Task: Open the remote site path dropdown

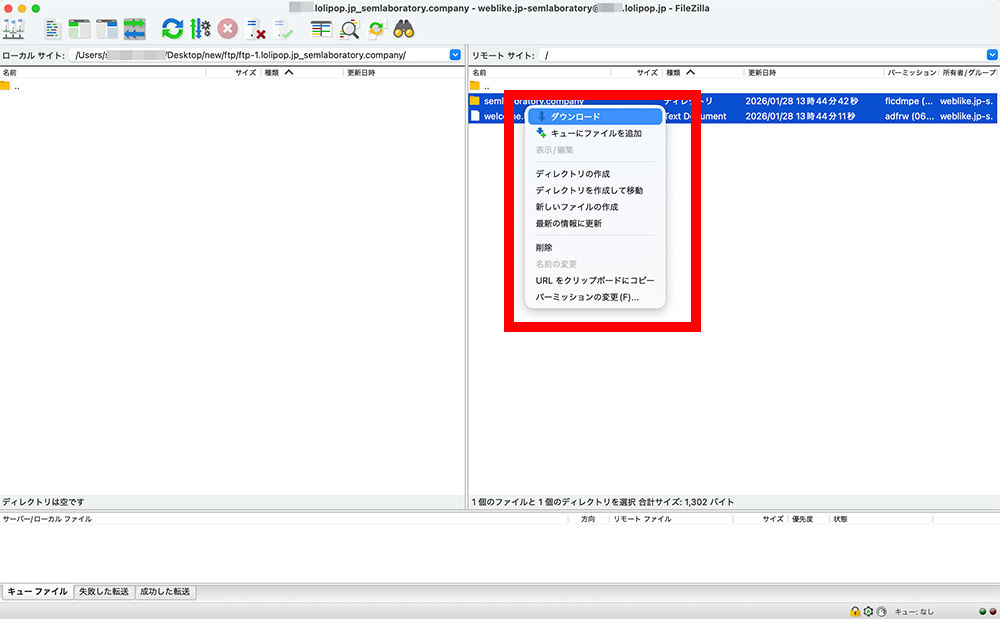Action: (x=992, y=56)
